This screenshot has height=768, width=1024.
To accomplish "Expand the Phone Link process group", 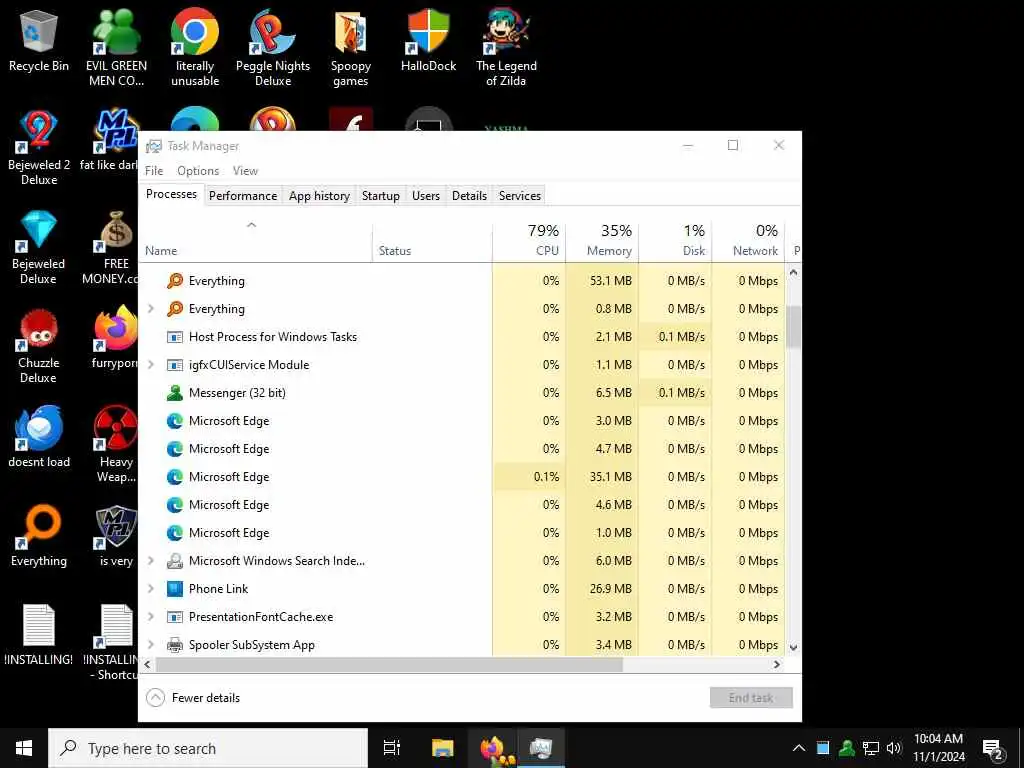I will pyautogui.click(x=151, y=588).
